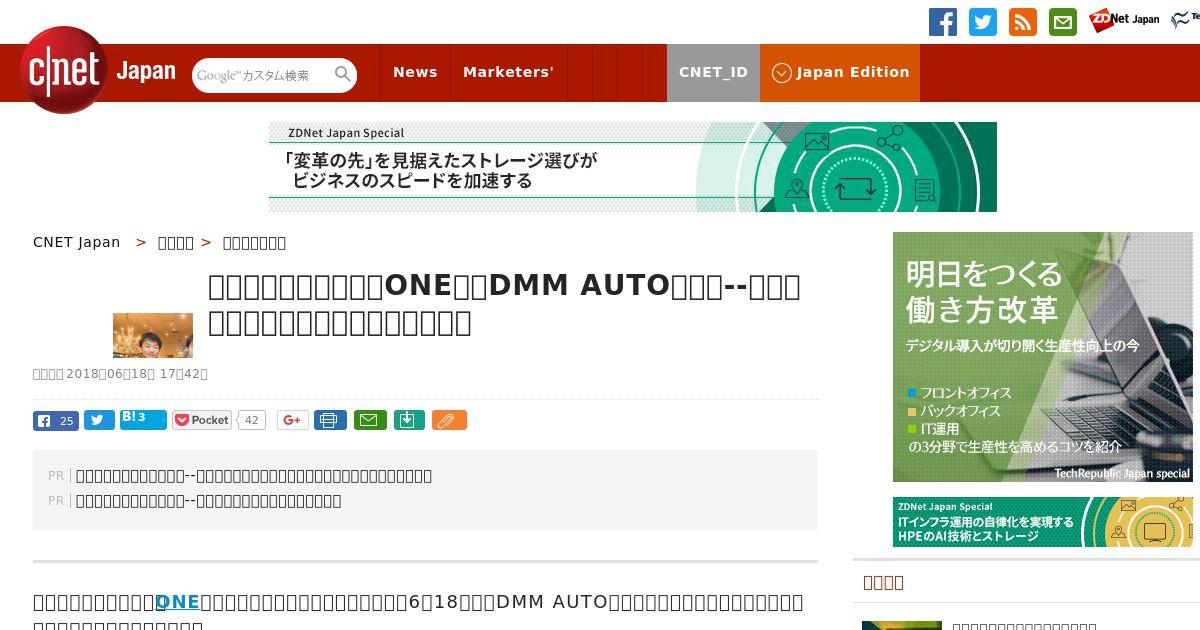The image size is (1200, 630).
Task: Share the article via the Twitter button
Action: click(x=99, y=421)
